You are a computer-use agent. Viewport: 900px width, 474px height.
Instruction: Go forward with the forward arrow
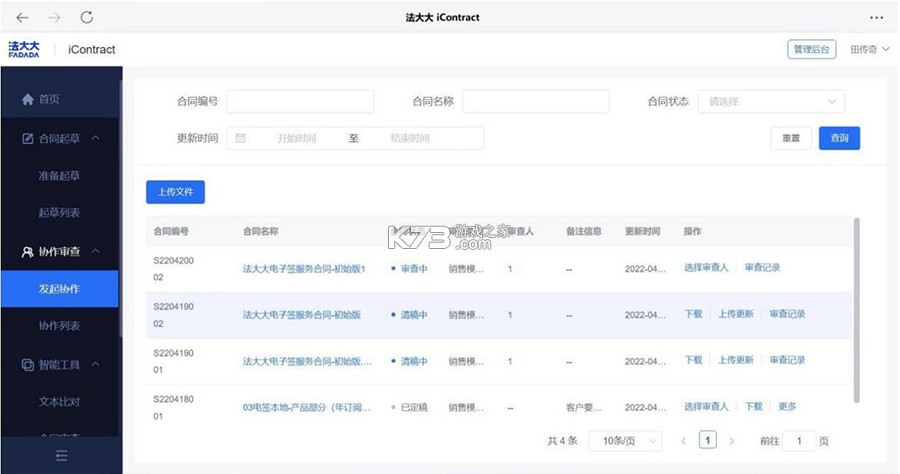(x=54, y=18)
